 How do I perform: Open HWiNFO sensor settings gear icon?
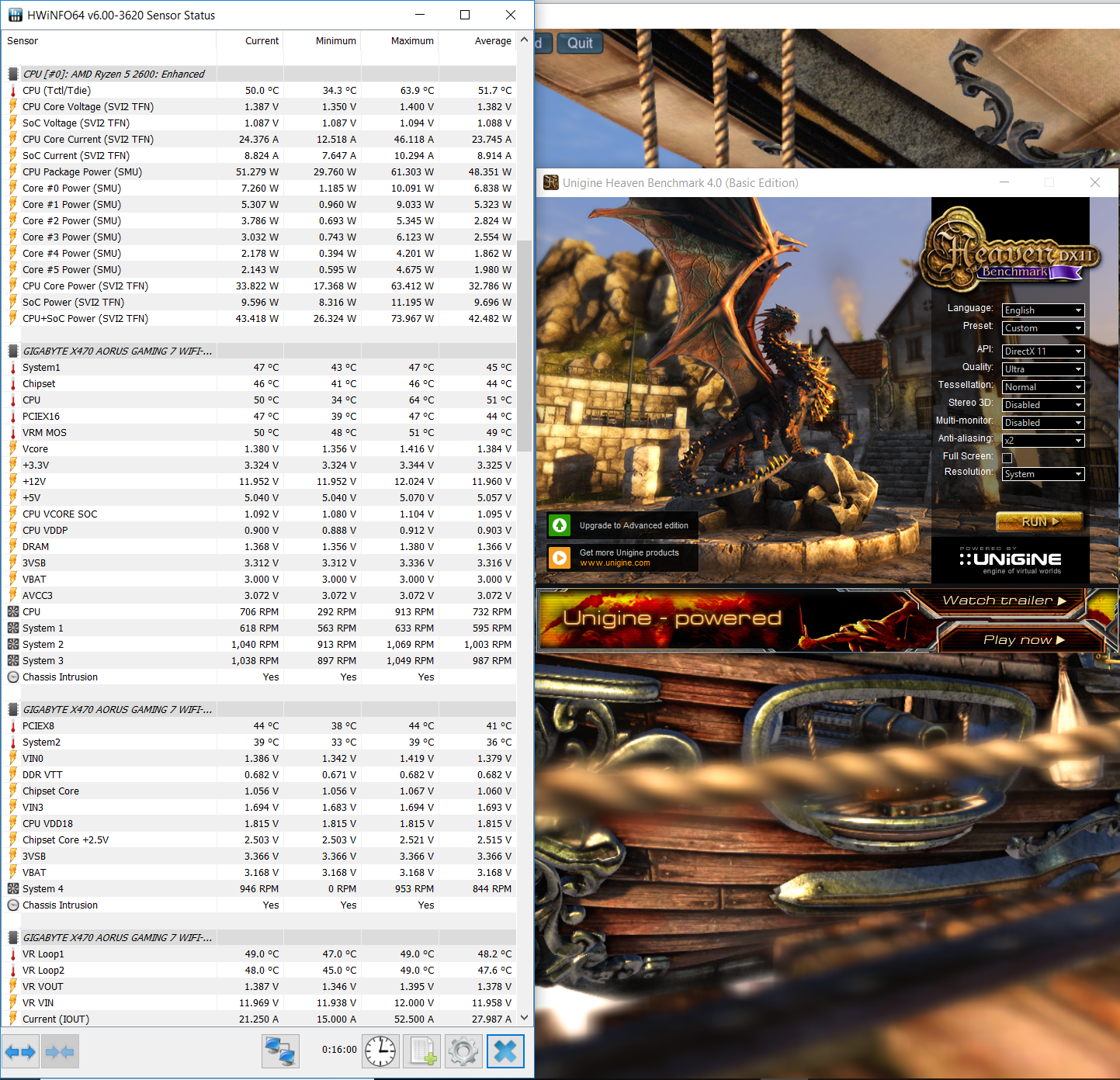pos(463,1052)
